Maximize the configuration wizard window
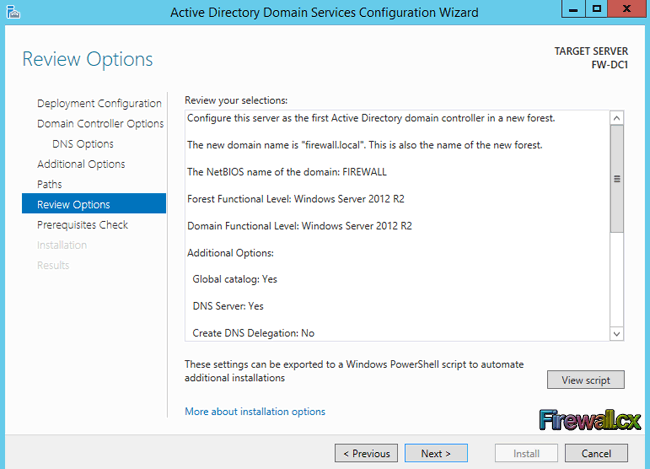This screenshot has height=469, width=650. 597,9
